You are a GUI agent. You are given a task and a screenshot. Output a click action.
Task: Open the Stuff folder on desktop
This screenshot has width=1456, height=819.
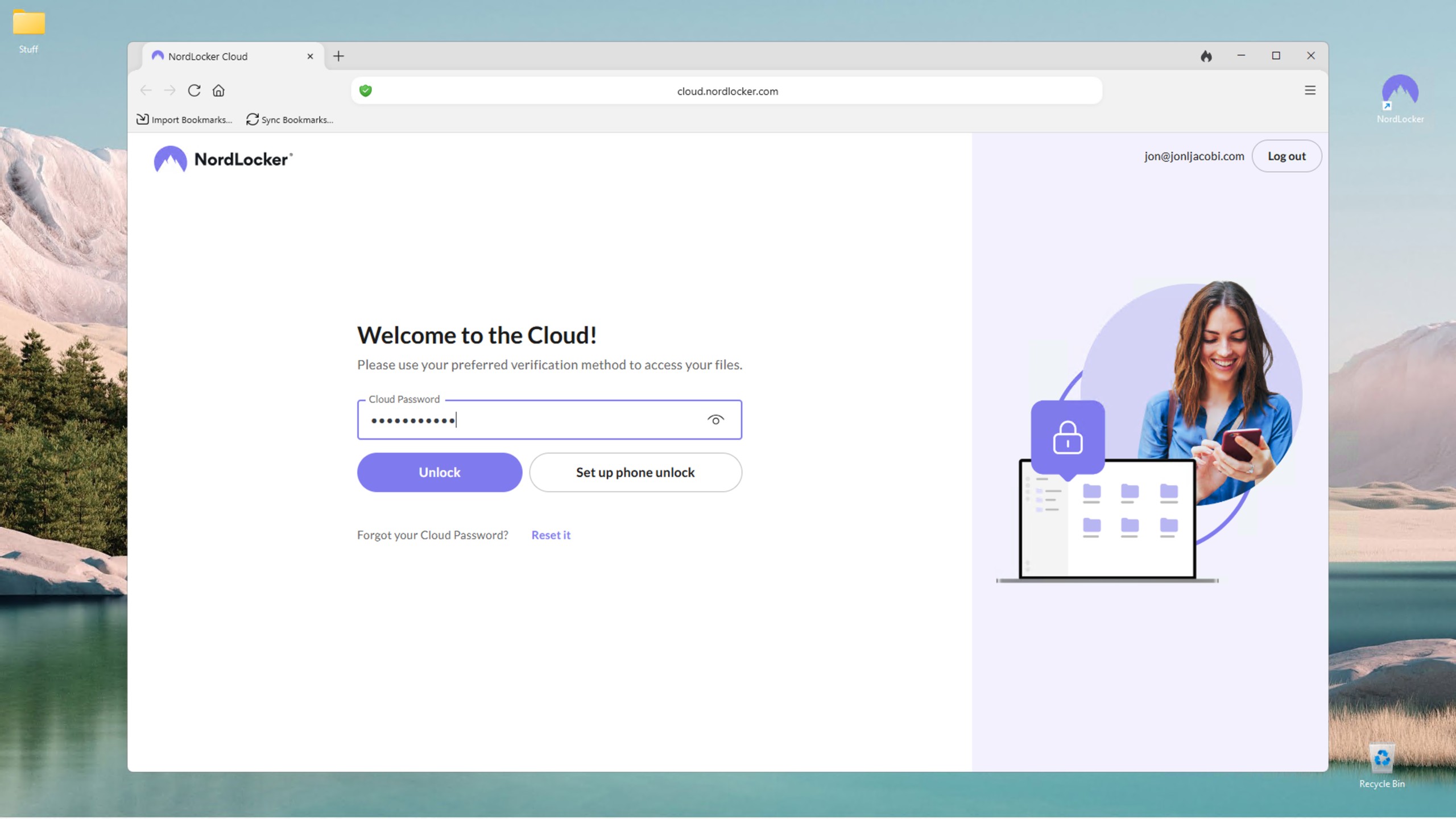pos(28,31)
